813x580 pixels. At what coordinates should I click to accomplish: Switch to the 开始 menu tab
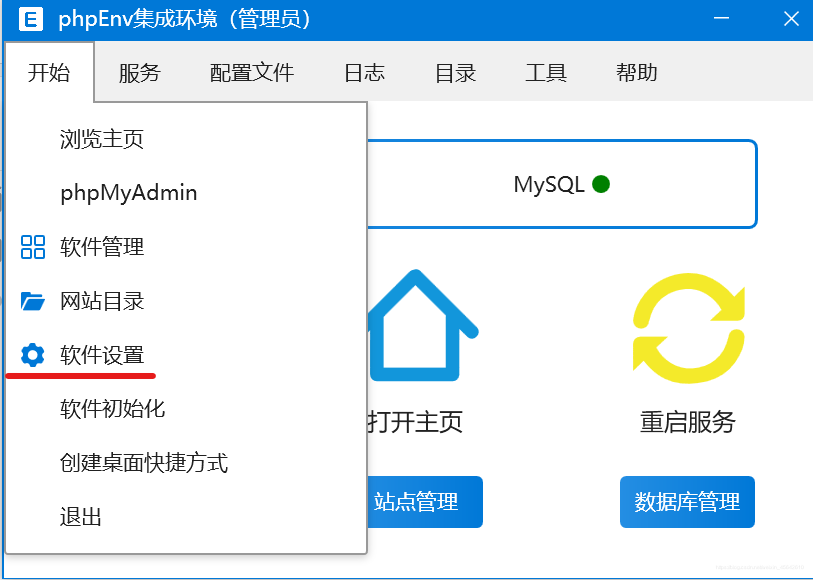49,71
